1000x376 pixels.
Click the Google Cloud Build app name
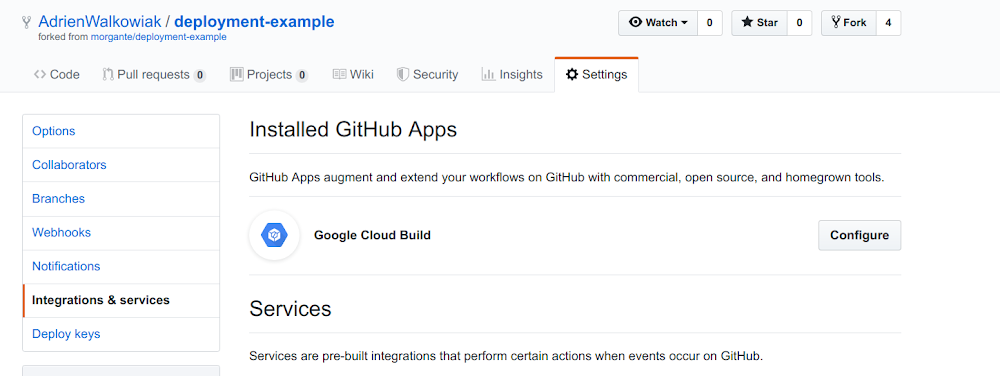(x=372, y=235)
